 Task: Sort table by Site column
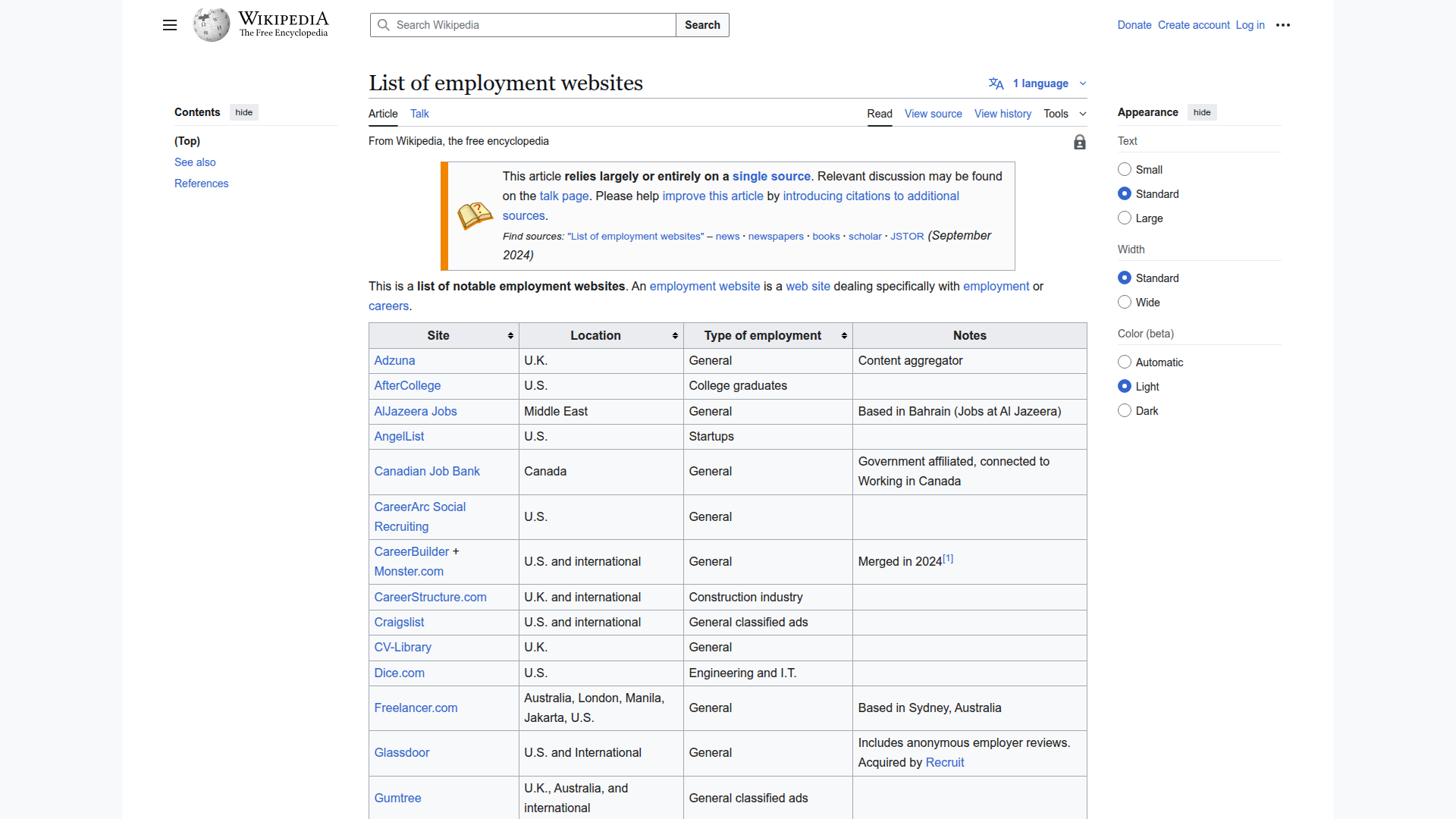click(x=510, y=336)
